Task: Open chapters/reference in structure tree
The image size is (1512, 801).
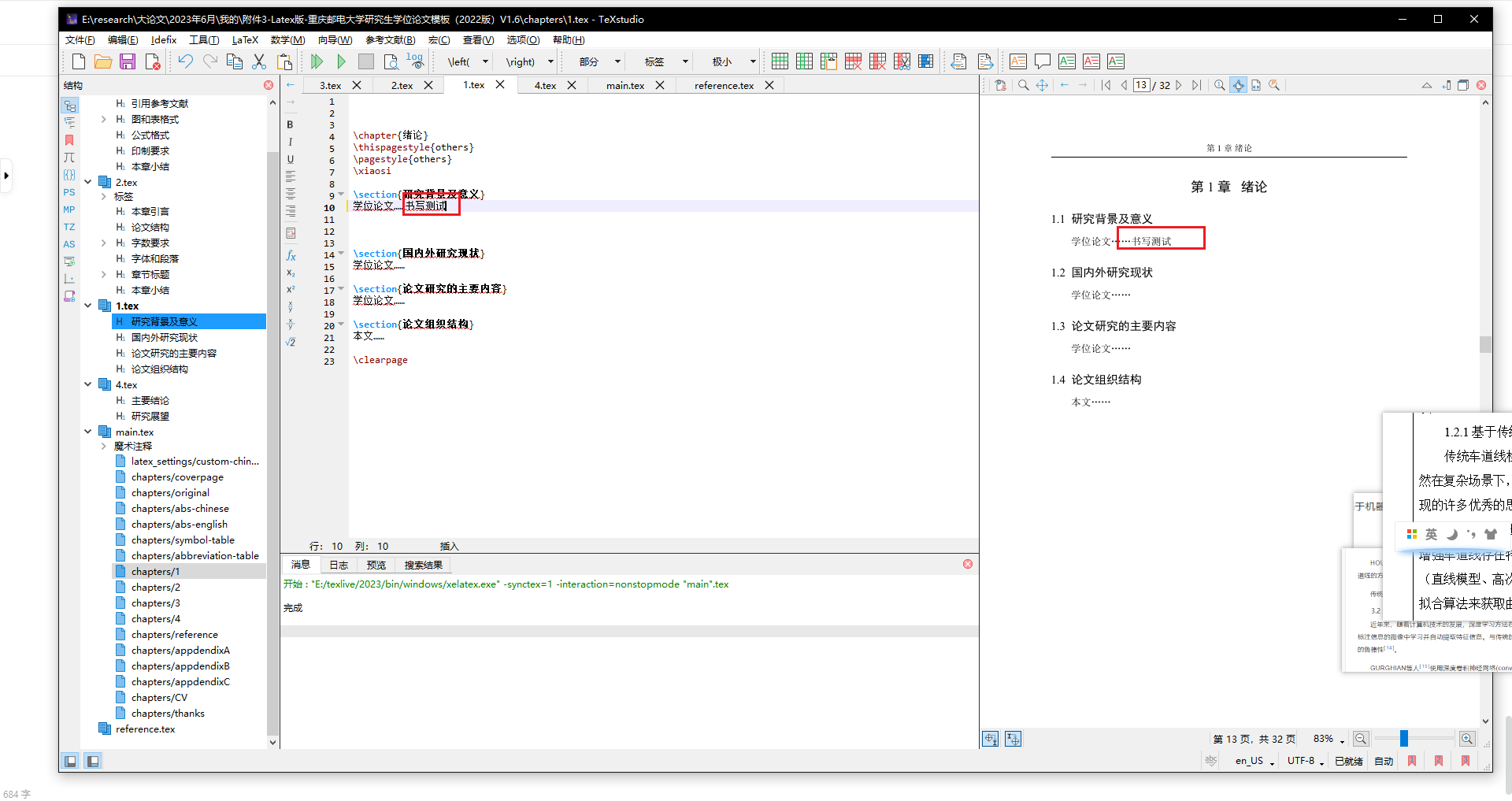Action: (175, 634)
